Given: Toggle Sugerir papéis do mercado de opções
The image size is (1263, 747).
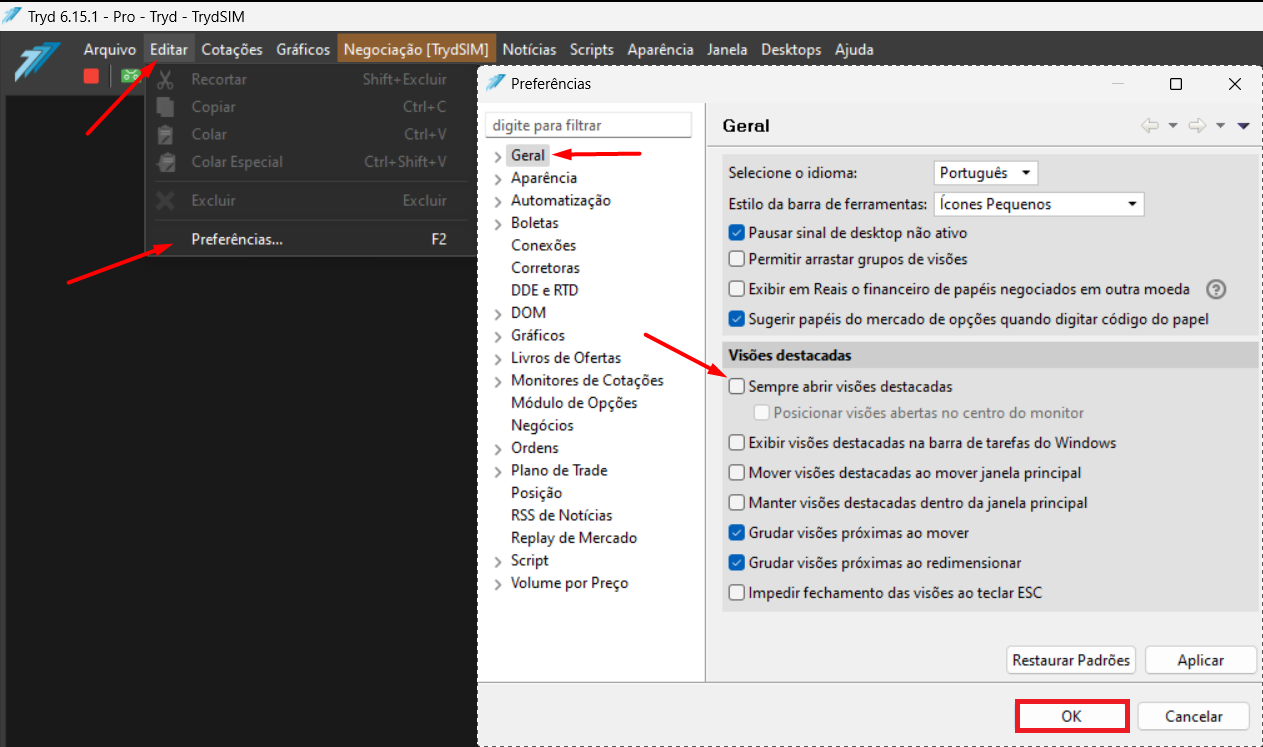Looking at the screenshot, I should pos(738,320).
